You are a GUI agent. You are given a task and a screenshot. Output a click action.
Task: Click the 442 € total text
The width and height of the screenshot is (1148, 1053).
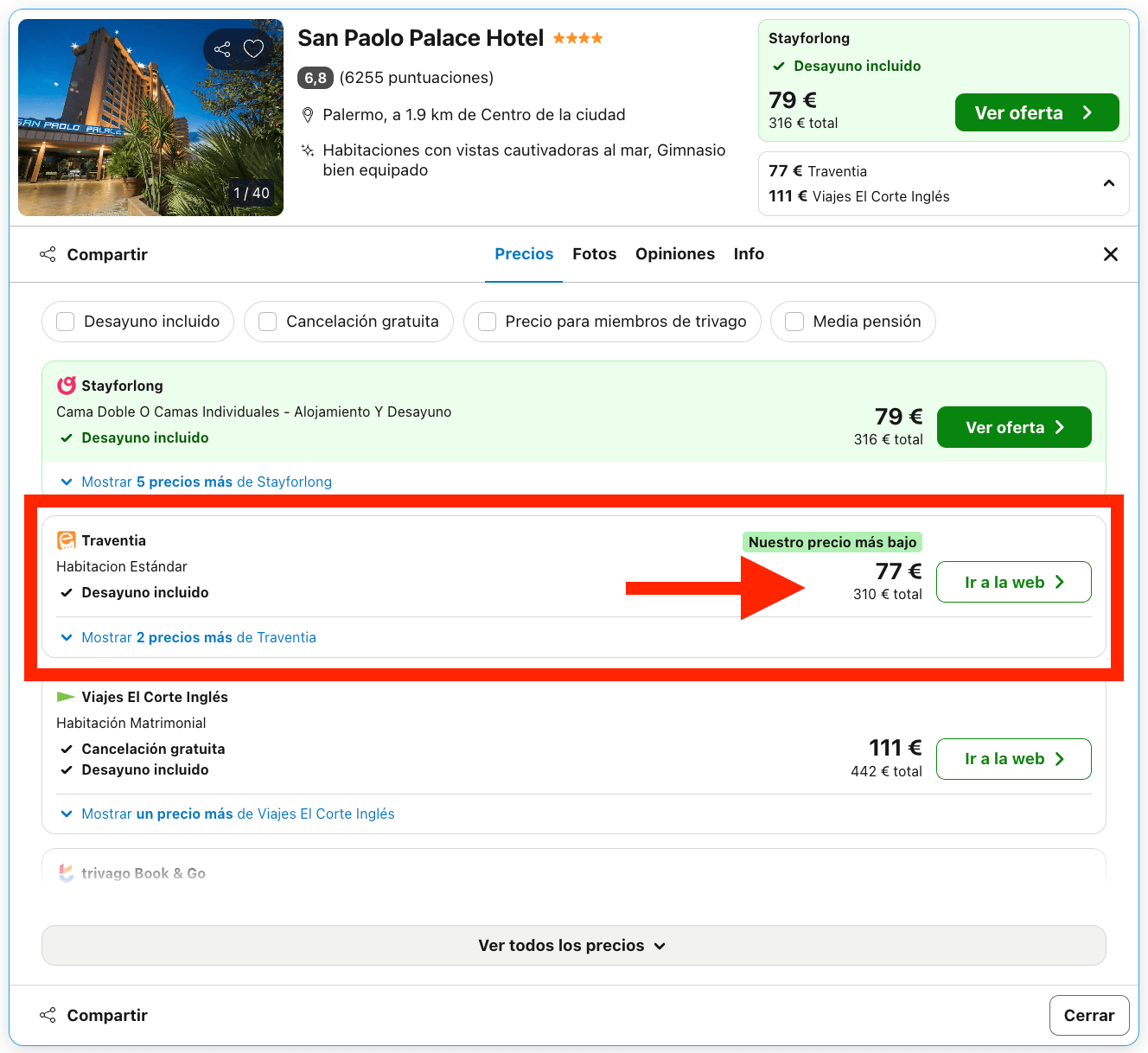(886, 771)
